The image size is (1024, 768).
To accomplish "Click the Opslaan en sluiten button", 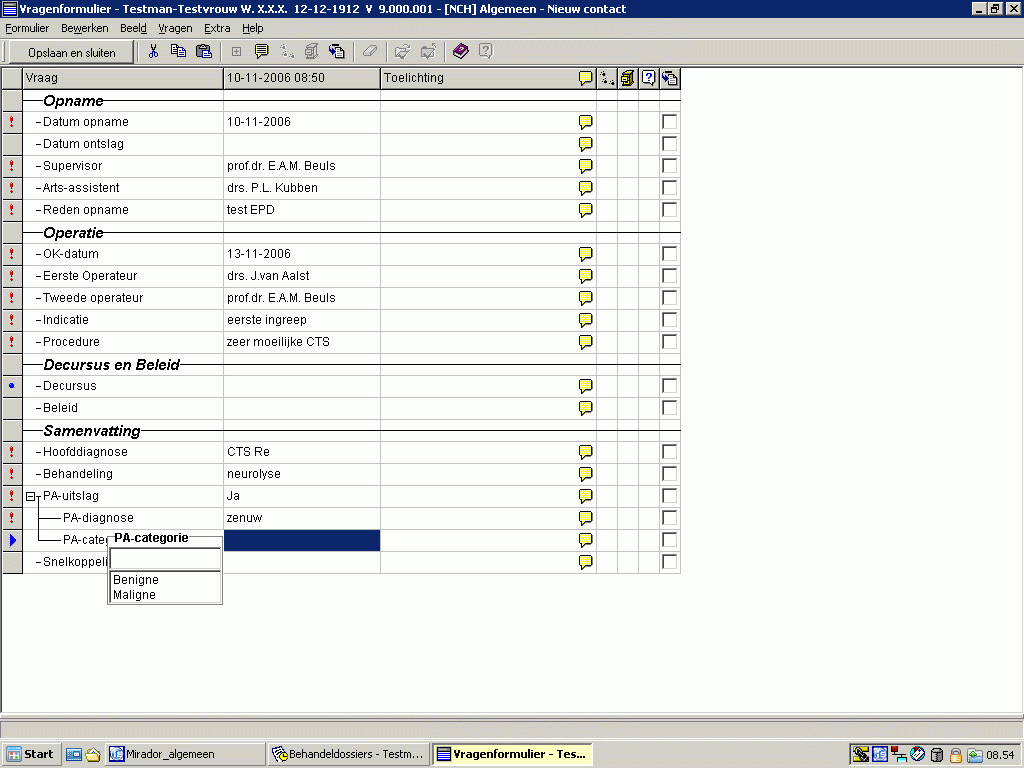I will pos(71,52).
